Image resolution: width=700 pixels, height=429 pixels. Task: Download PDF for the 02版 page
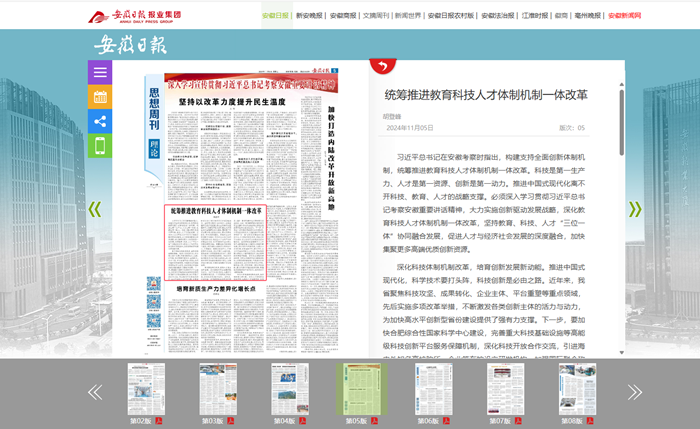coord(159,421)
